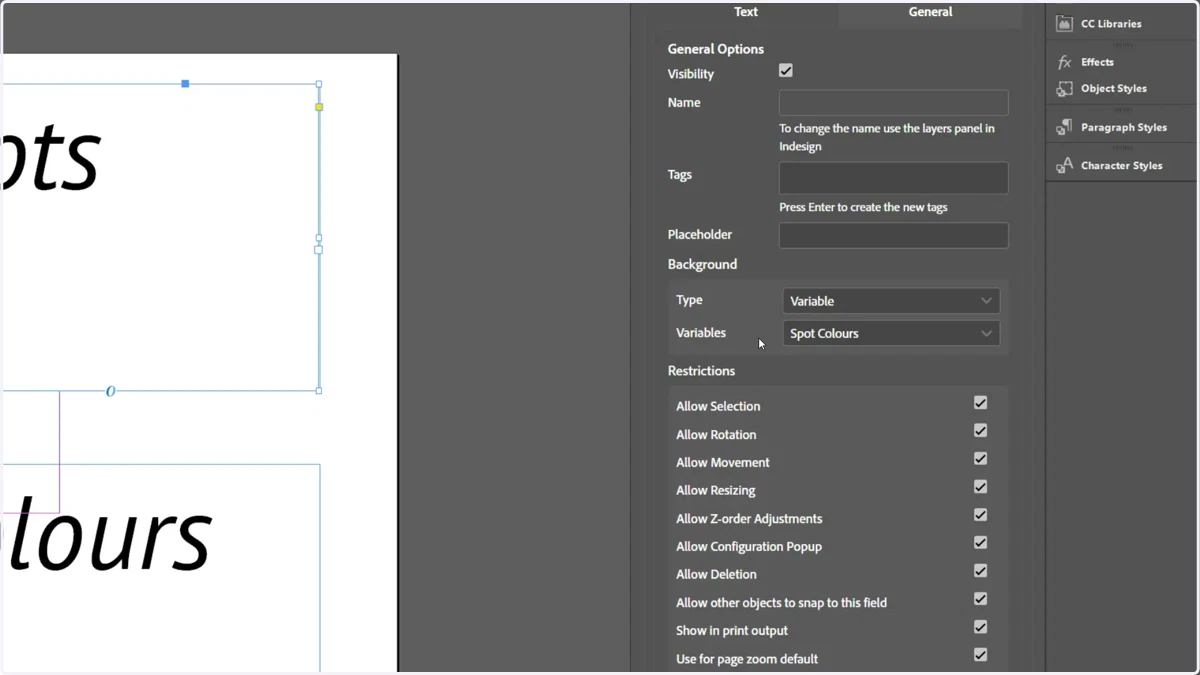Uncheck Allow Movement restriction
This screenshot has width=1200, height=675.
(x=981, y=459)
